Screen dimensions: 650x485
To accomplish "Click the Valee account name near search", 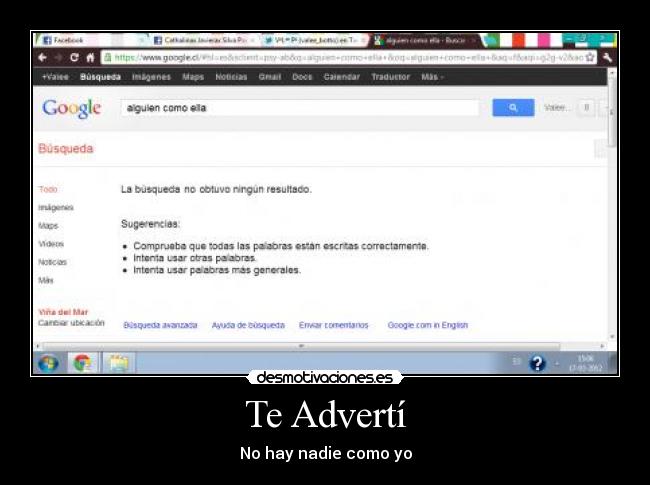I will click(x=556, y=108).
